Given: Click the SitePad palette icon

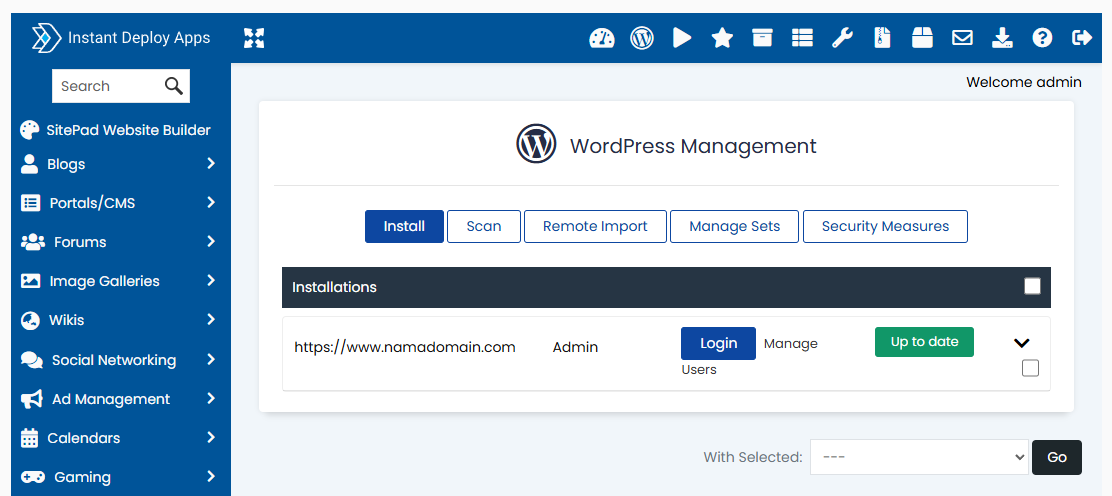Looking at the screenshot, I should tap(30, 130).
